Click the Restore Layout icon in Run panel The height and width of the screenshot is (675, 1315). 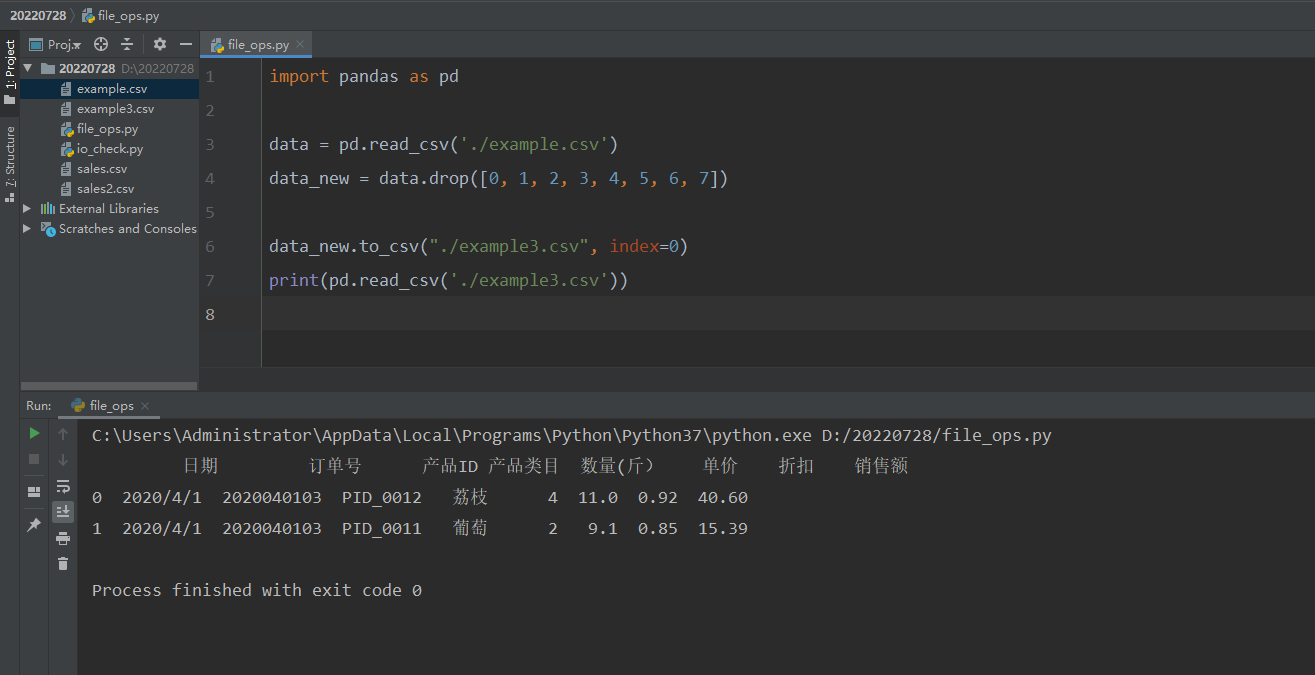[x=34, y=491]
